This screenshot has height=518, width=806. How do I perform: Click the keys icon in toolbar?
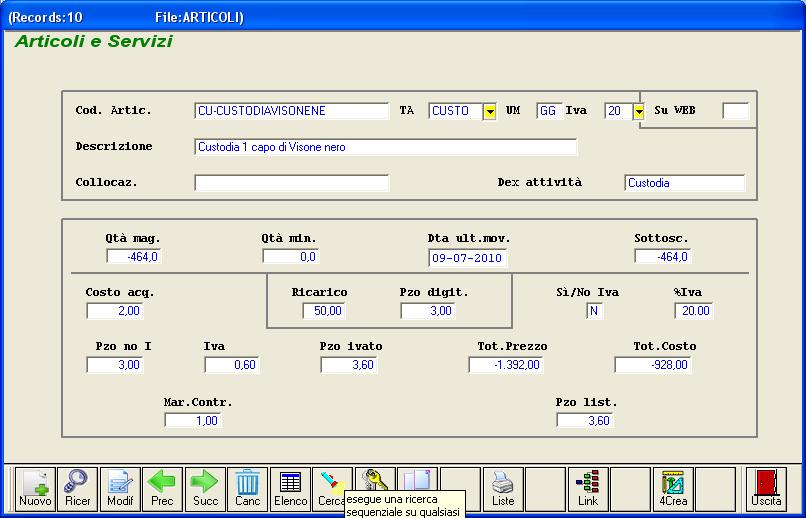click(375, 480)
